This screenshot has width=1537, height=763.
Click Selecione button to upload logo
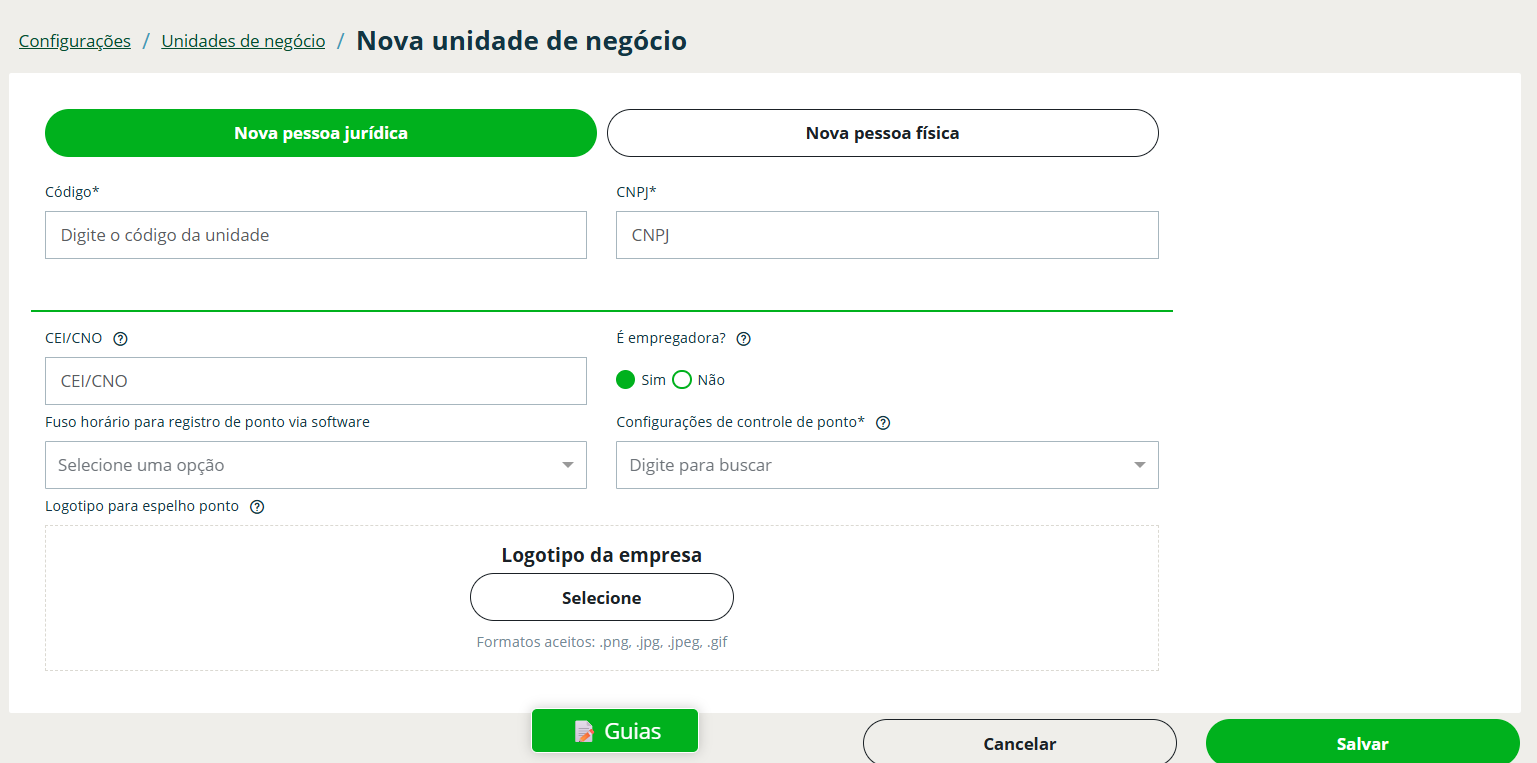pos(601,598)
